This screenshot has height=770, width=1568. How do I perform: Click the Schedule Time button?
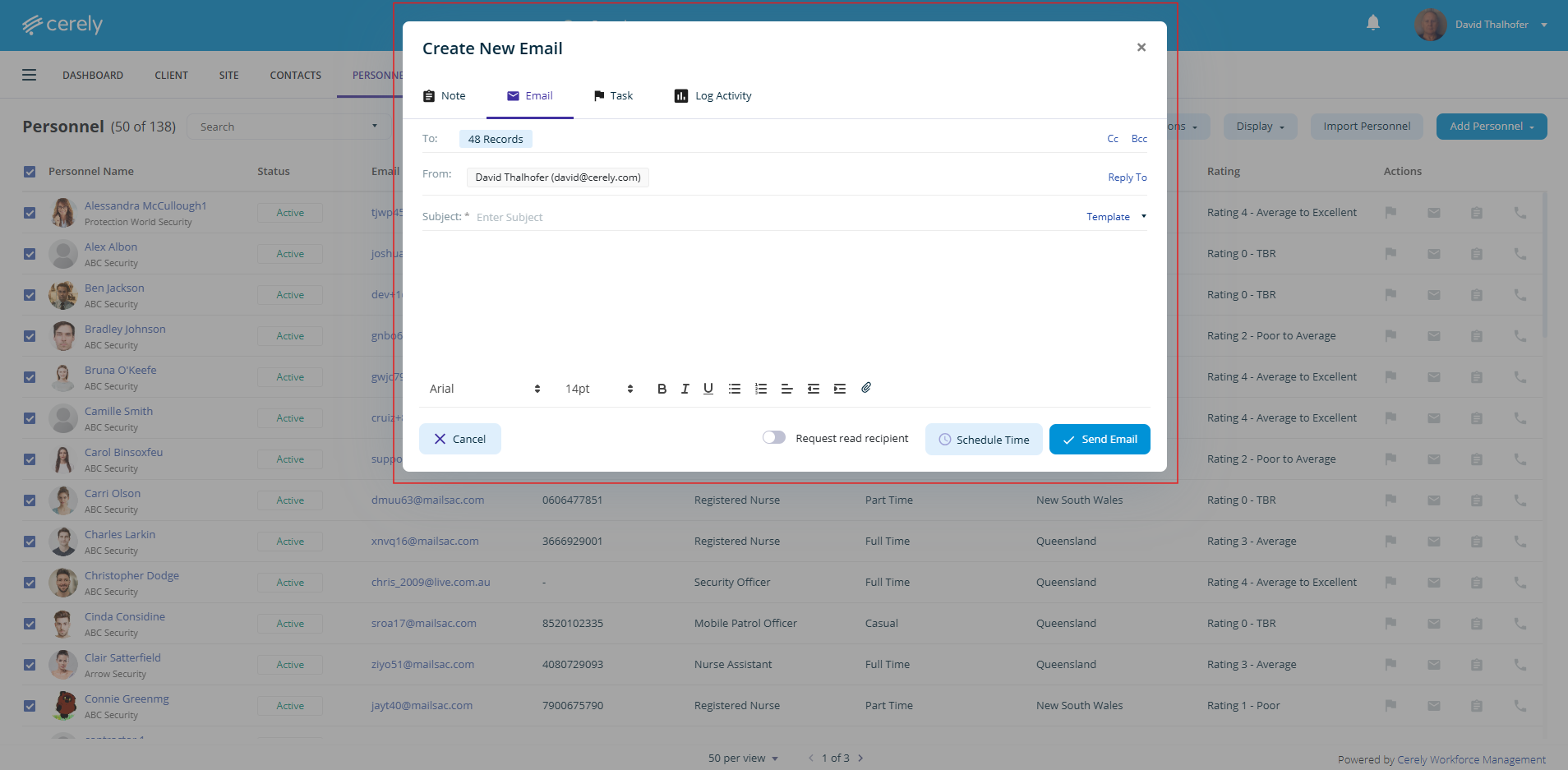point(984,440)
